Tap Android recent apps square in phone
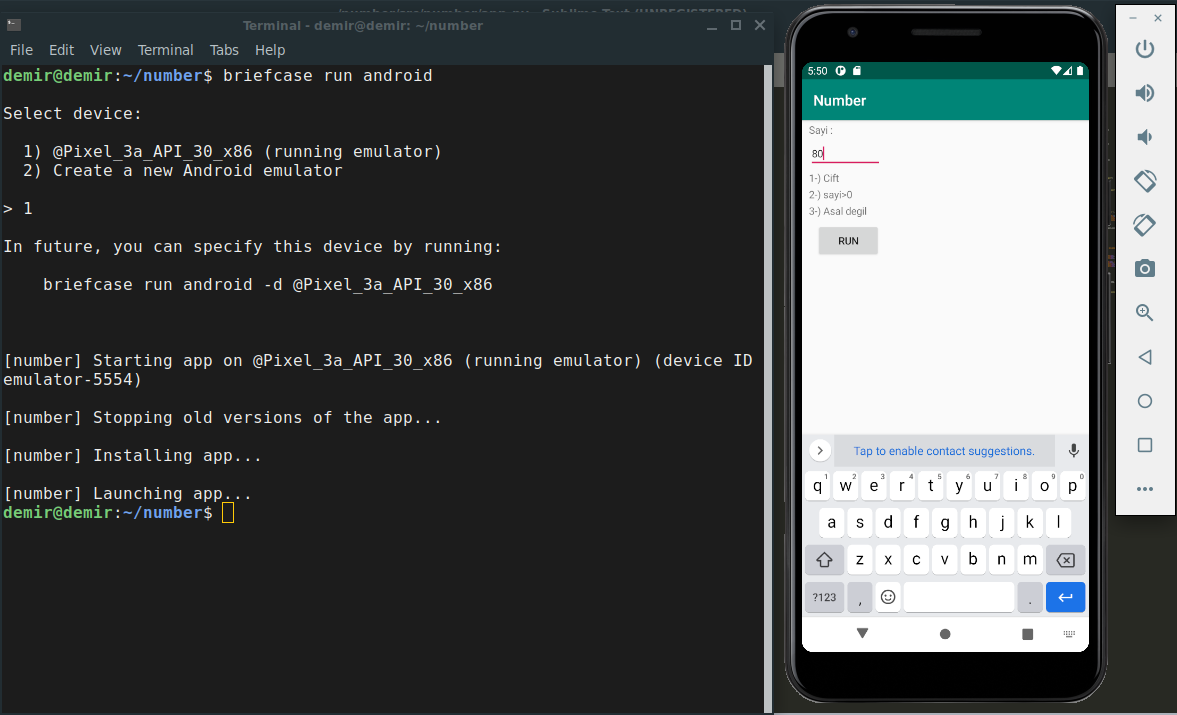 coord(1028,634)
